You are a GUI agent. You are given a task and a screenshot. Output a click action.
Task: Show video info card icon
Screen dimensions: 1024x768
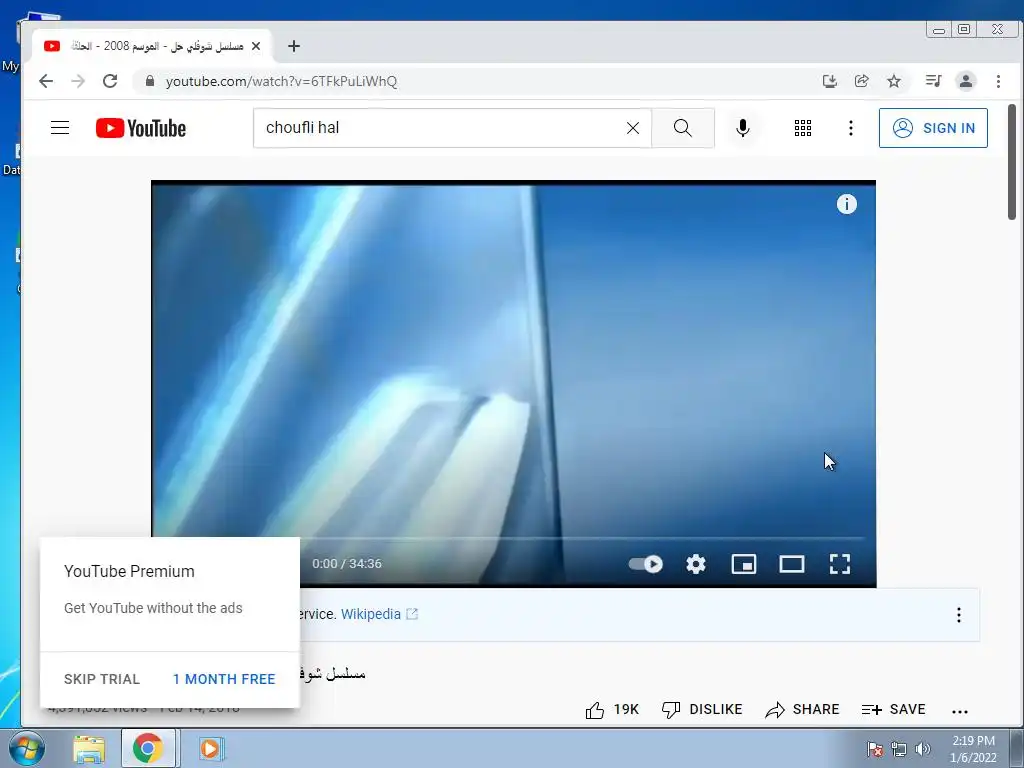[x=846, y=204]
